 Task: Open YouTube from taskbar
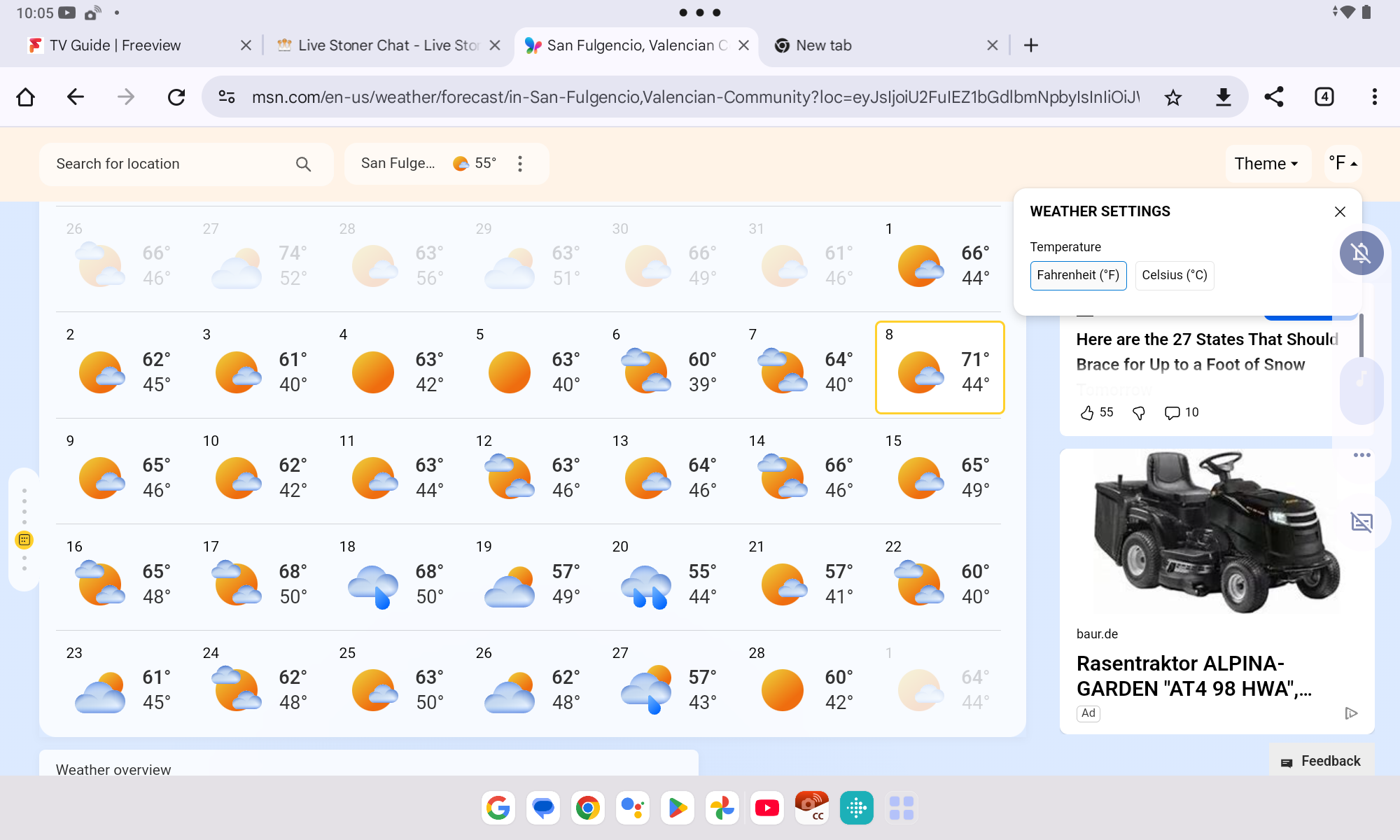click(767, 808)
